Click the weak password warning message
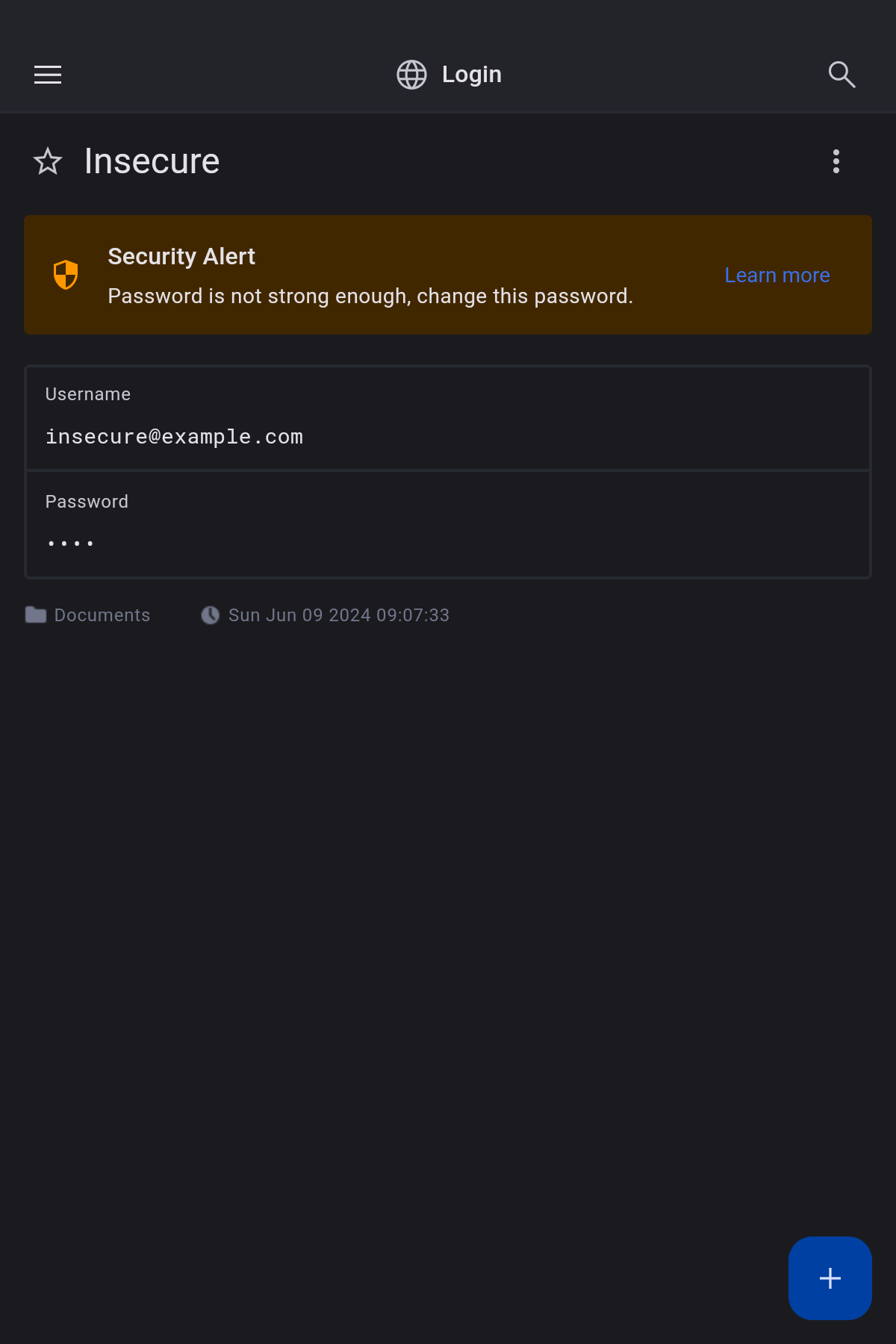896x1344 pixels. (370, 296)
